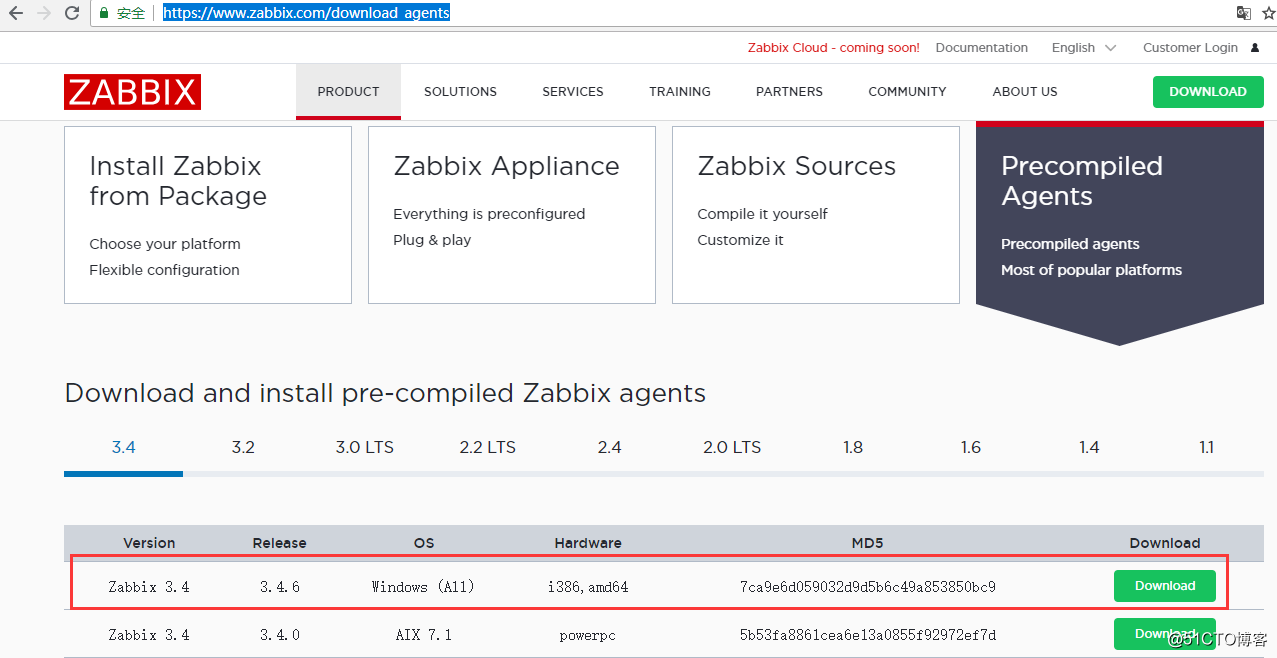This screenshot has height=658, width=1277.
Task: Switch to the 3.4 version tab
Action: pyautogui.click(x=123, y=447)
